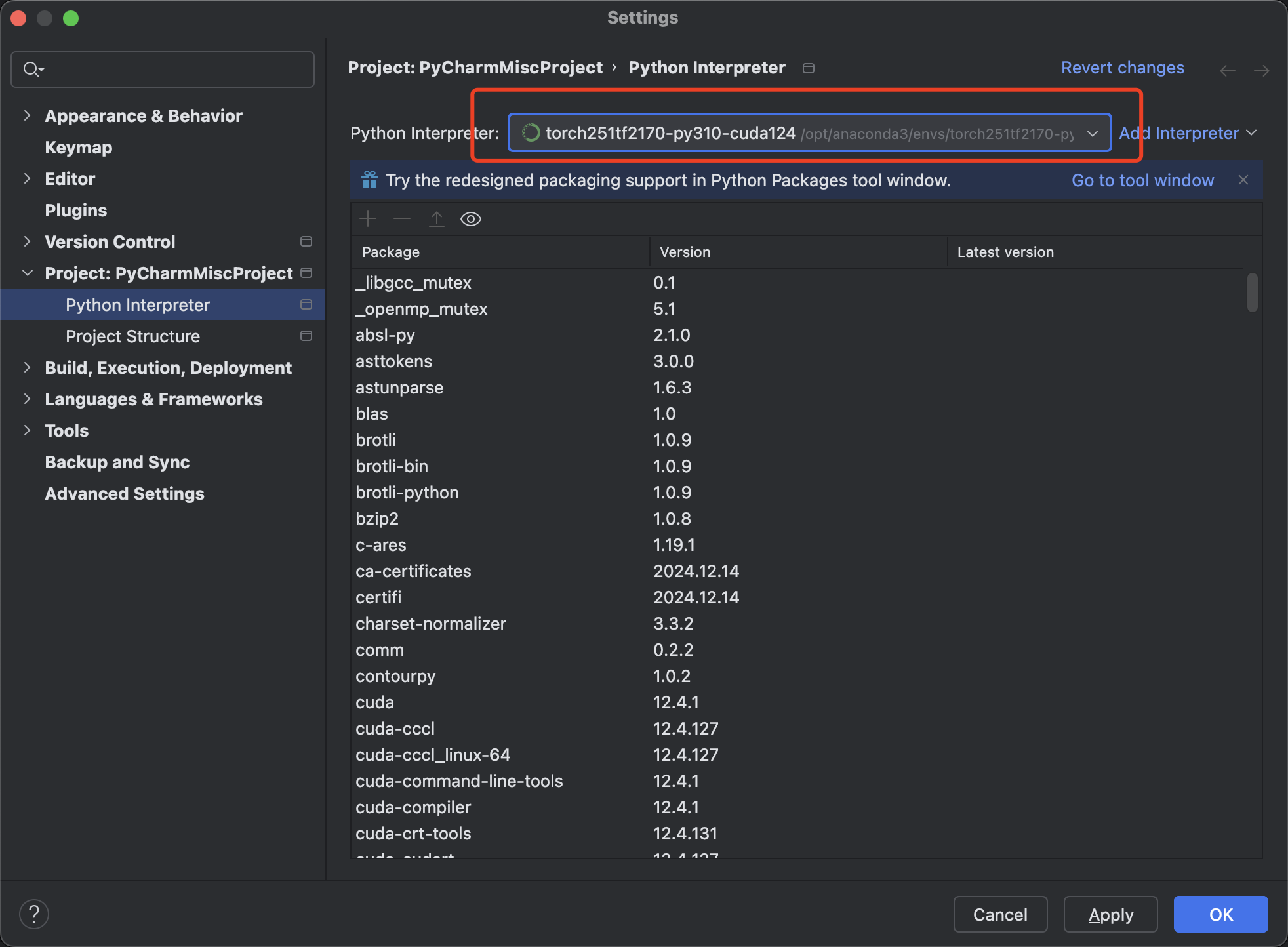
Task: Collapse Project: PyCharmMiscProject section
Action: (x=27, y=273)
